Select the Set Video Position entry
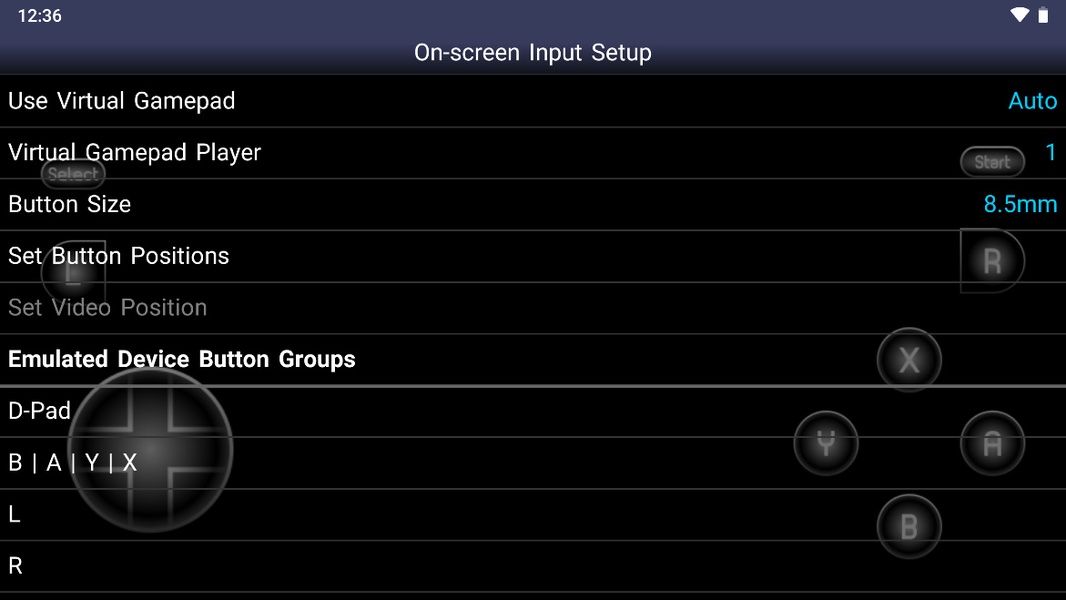1066x600 pixels. (533, 307)
